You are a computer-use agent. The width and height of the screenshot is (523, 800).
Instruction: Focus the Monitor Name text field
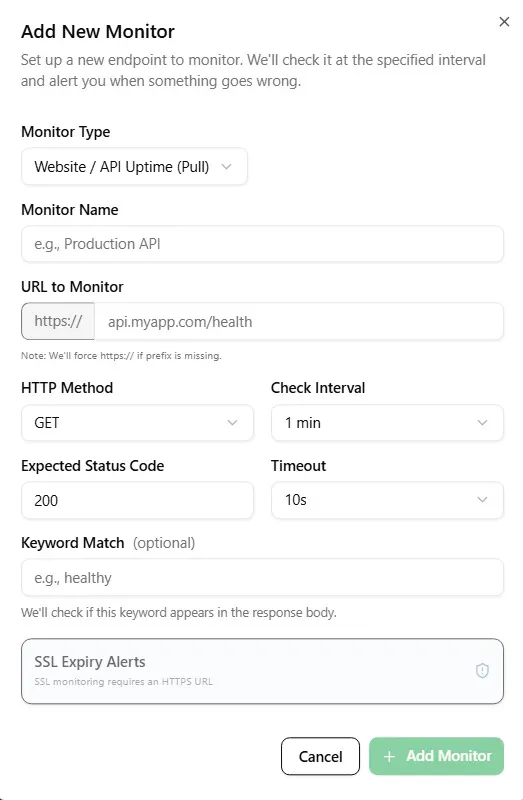pyautogui.click(x=262, y=244)
